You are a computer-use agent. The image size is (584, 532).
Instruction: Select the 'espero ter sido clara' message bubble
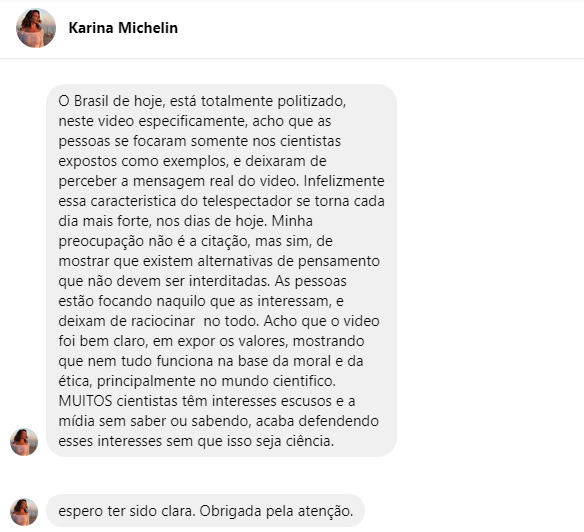(206, 511)
